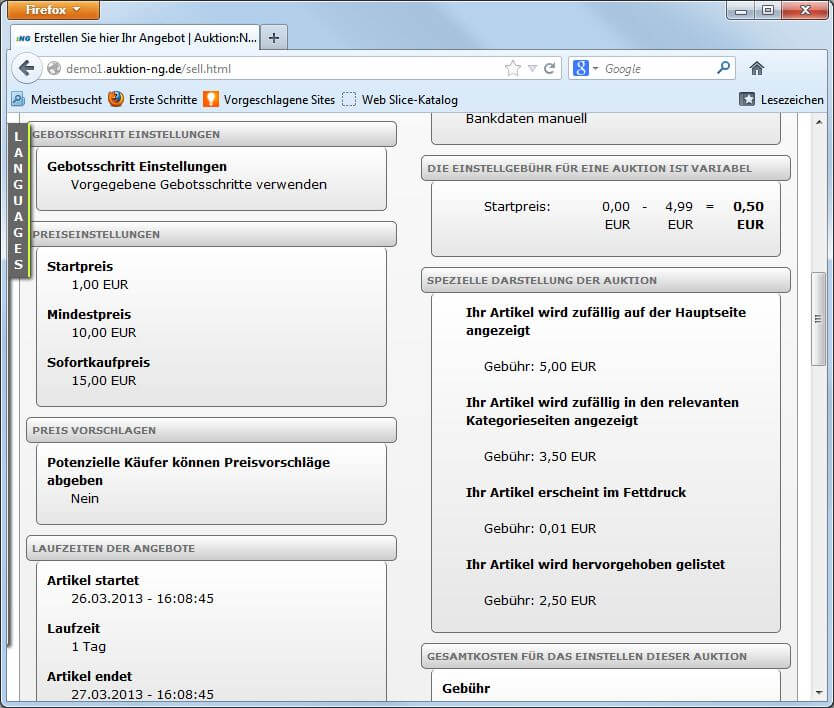This screenshot has height=708, width=834.
Task: Click the Preis vorschlagen section header
Action: pyautogui.click(x=211, y=430)
